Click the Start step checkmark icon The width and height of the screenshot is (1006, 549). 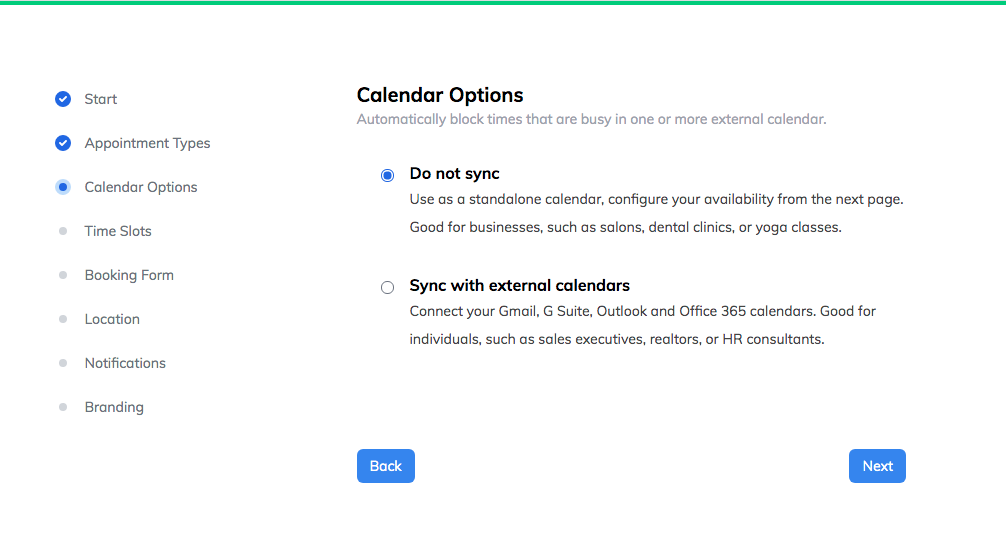[63, 99]
